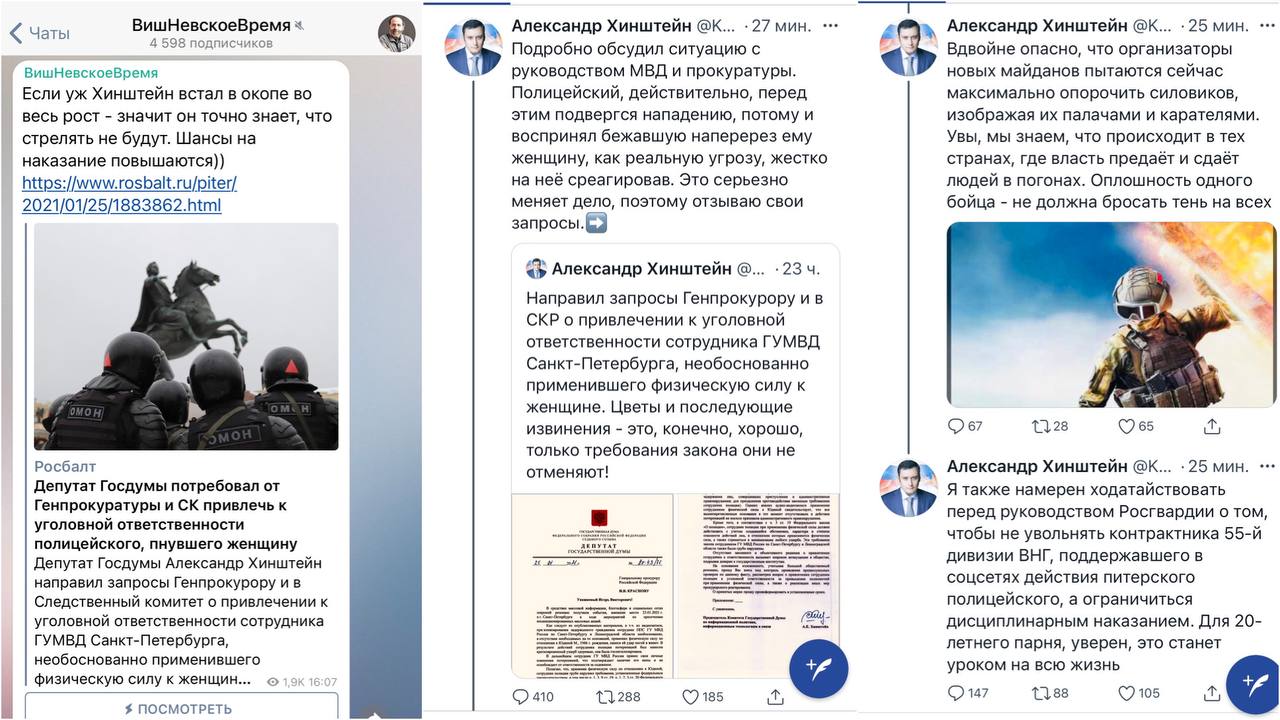Retweet the post with 28 retweets
Viewport: 1280px width, 720px height.
pos(1050,426)
